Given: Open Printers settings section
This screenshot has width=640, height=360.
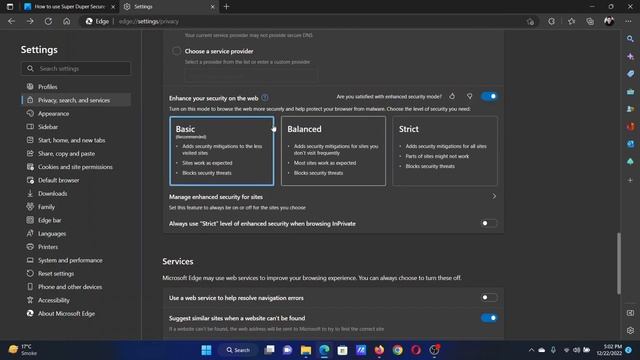Looking at the screenshot, I should coord(48,247).
